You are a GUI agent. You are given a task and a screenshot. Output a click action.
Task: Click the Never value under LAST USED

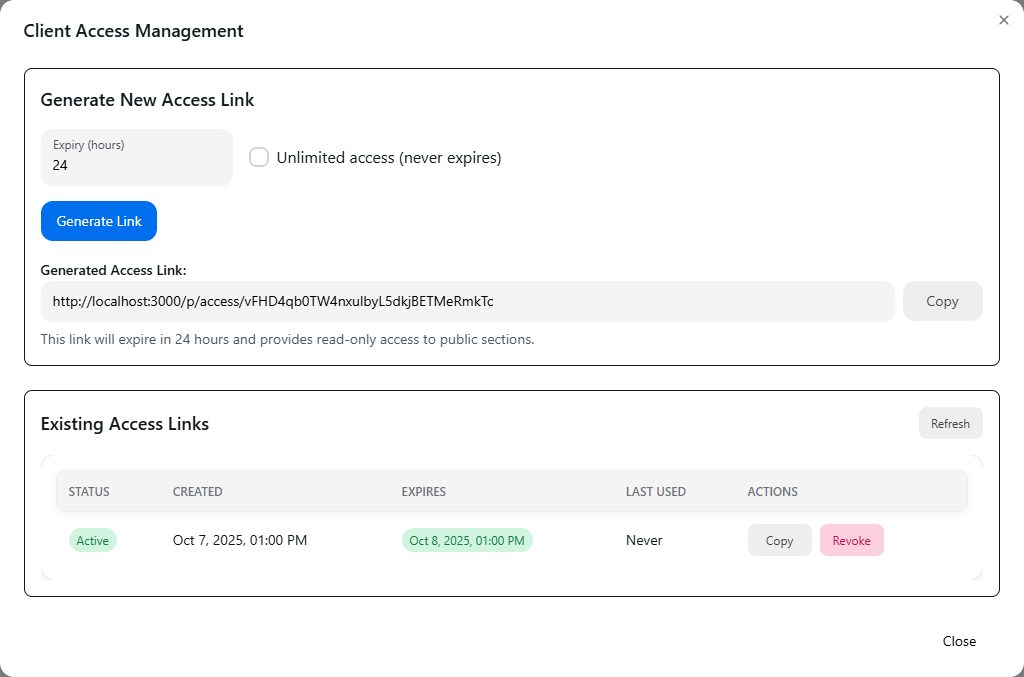click(643, 540)
